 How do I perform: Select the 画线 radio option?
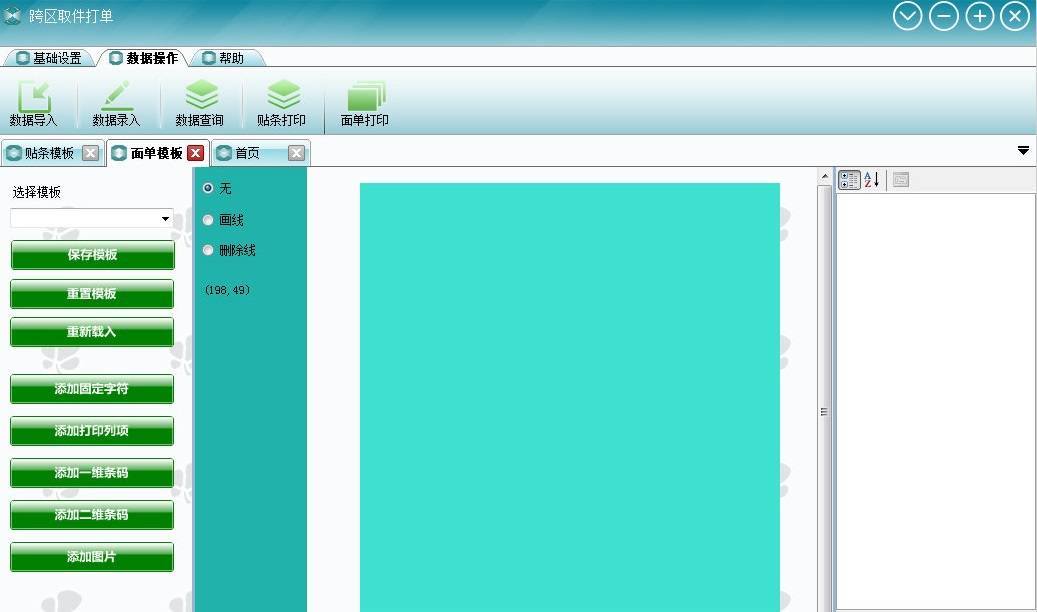[x=208, y=220]
